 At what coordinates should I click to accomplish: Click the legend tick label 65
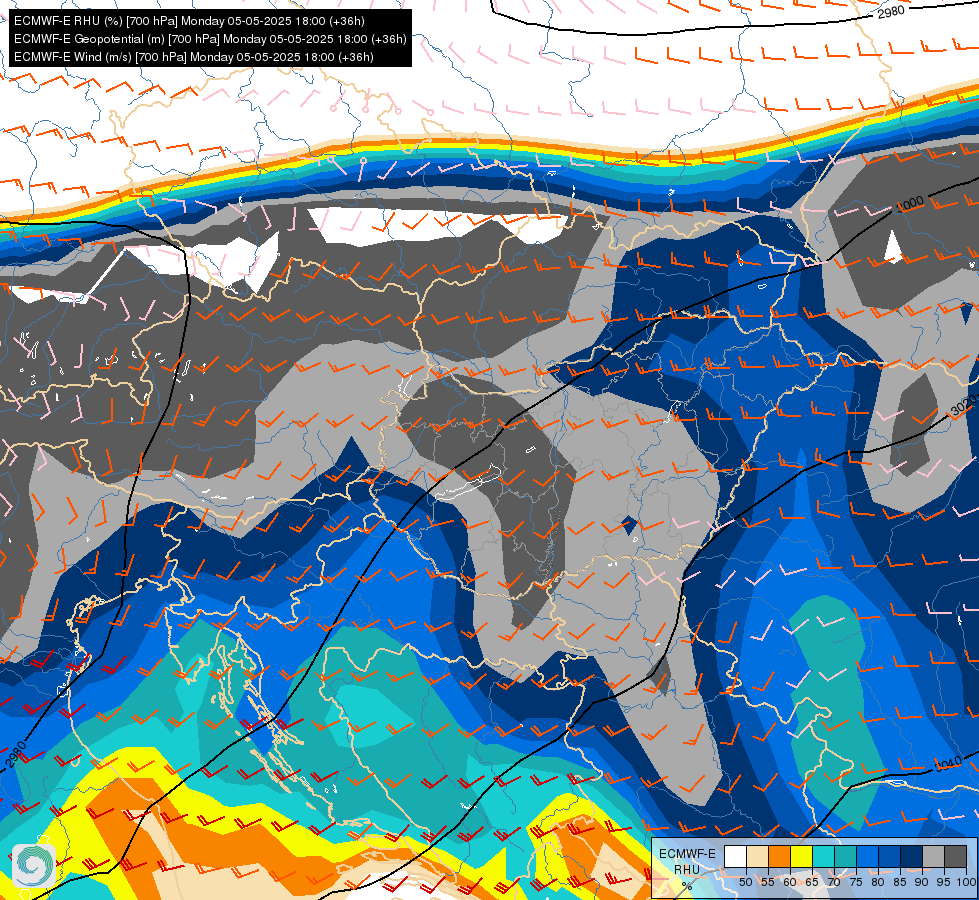tap(812, 882)
